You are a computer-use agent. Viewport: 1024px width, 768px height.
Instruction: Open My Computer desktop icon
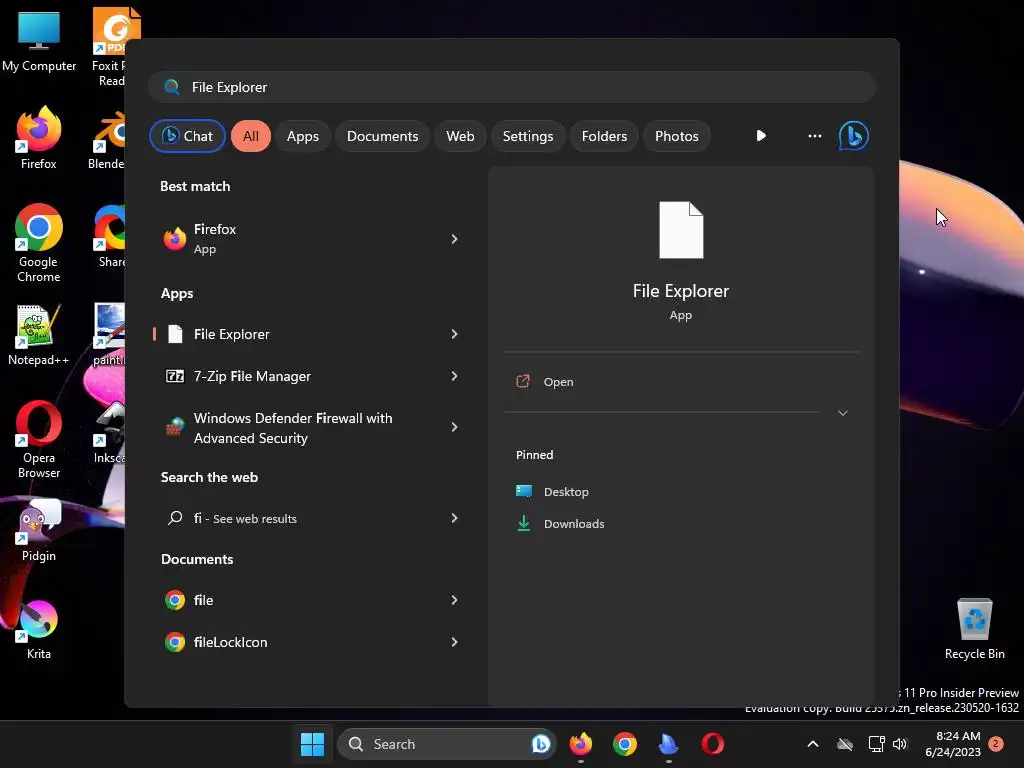pyautogui.click(x=39, y=40)
